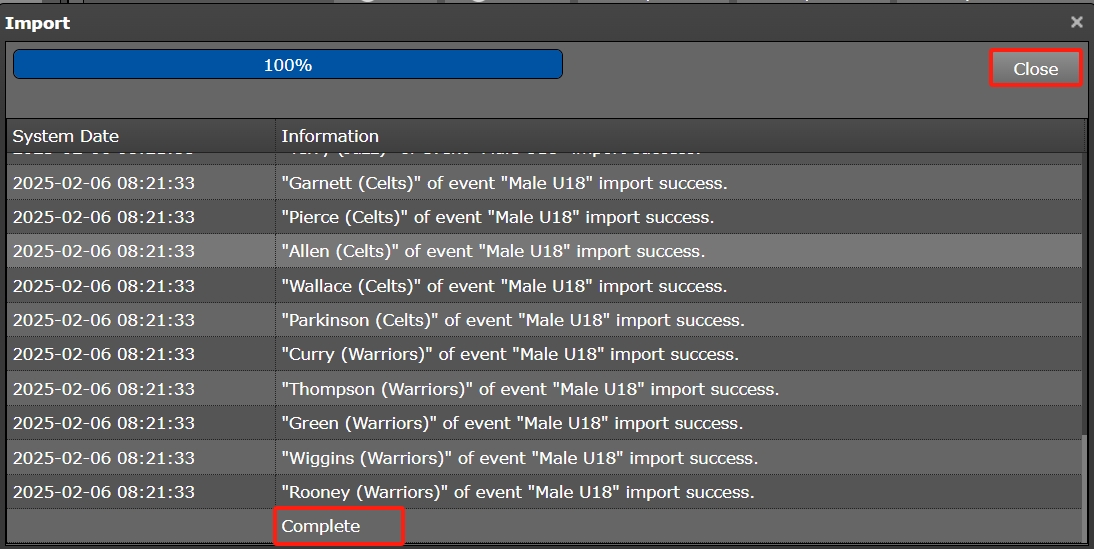Click the timestamp in the Rooney row
The image size is (1094, 549).
103,492
